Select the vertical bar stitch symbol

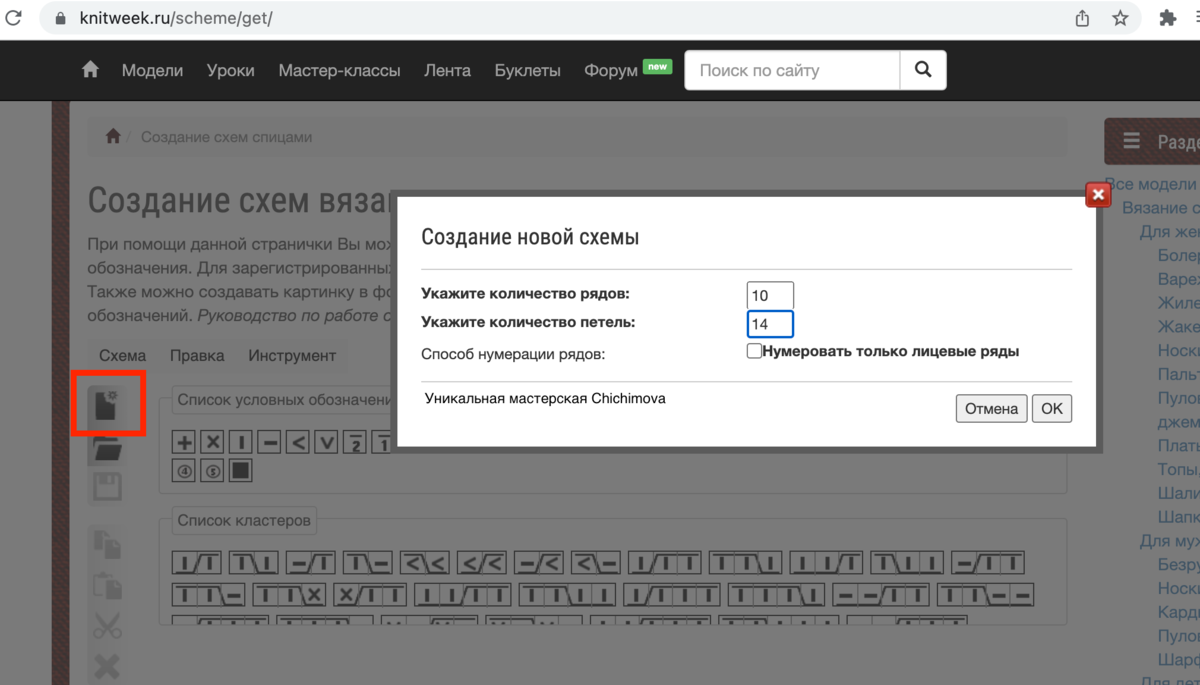point(241,442)
